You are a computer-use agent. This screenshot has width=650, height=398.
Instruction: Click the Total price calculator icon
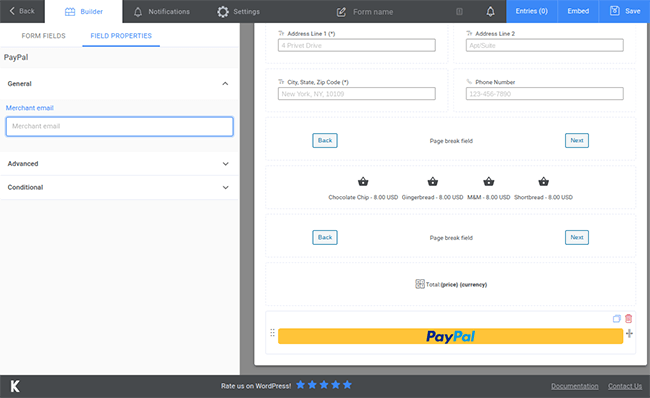coord(420,284)
